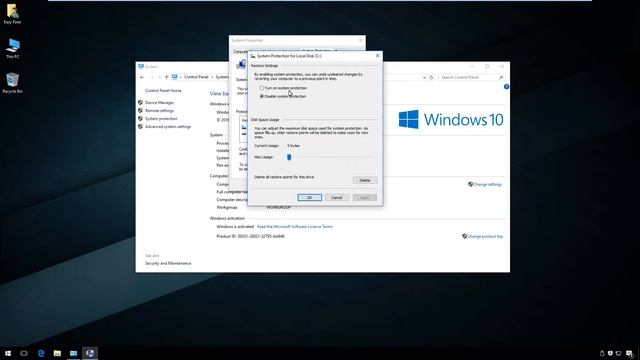640x360 pixels.
Task: Cancel the System Protection dialog
Action: [x=337, y=198]
